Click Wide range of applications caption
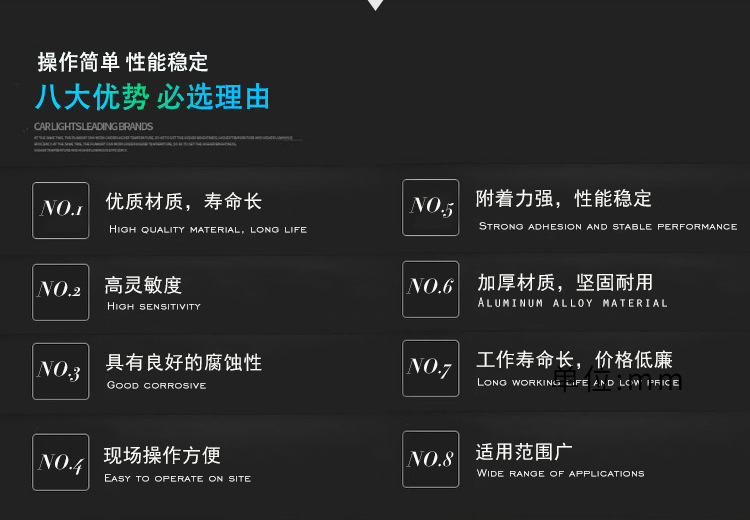 click(x=561, y=474)
